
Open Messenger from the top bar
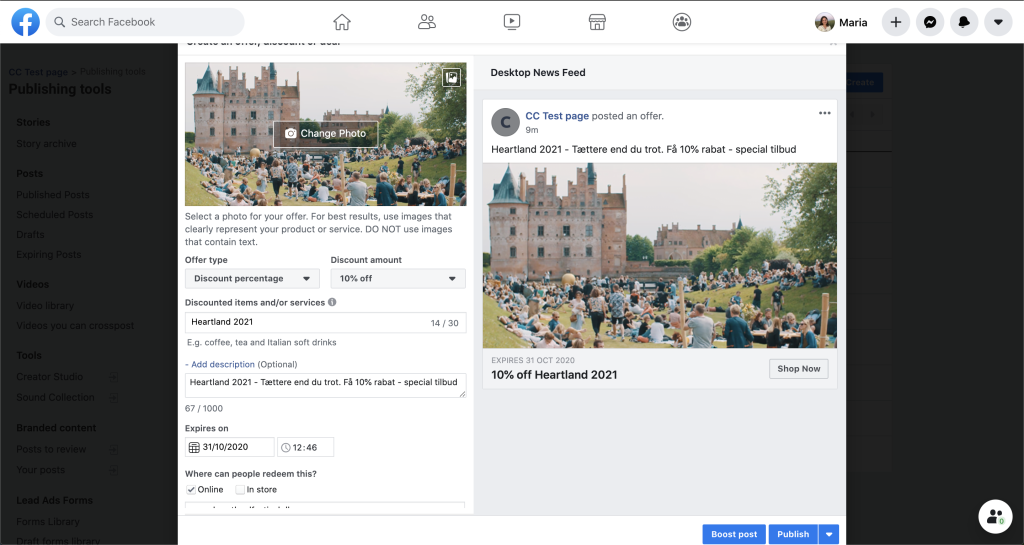(930, 22)
